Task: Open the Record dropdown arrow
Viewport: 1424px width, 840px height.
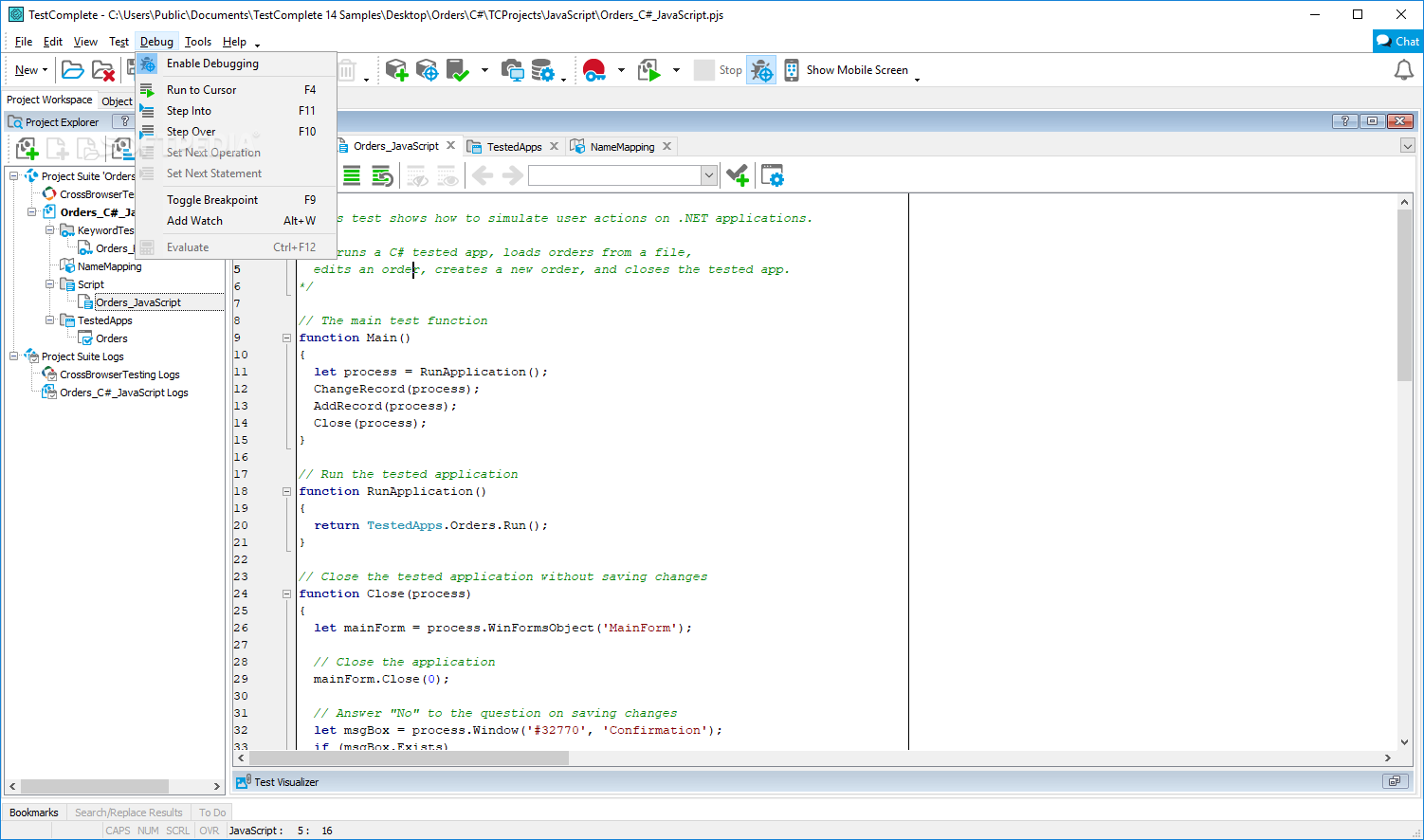Action: point(621,70)
